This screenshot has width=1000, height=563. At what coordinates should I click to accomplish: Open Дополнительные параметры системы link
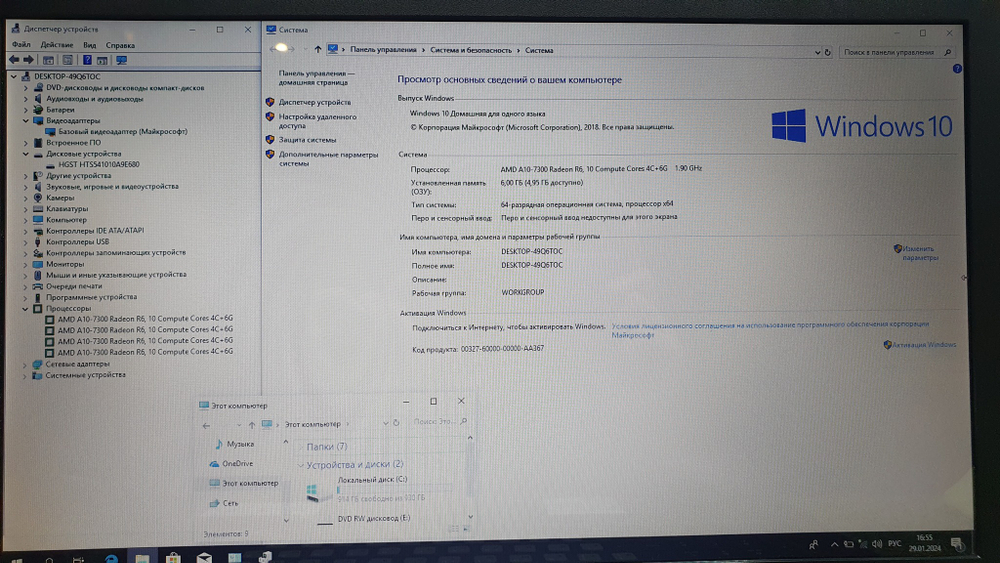pos(328,159)
